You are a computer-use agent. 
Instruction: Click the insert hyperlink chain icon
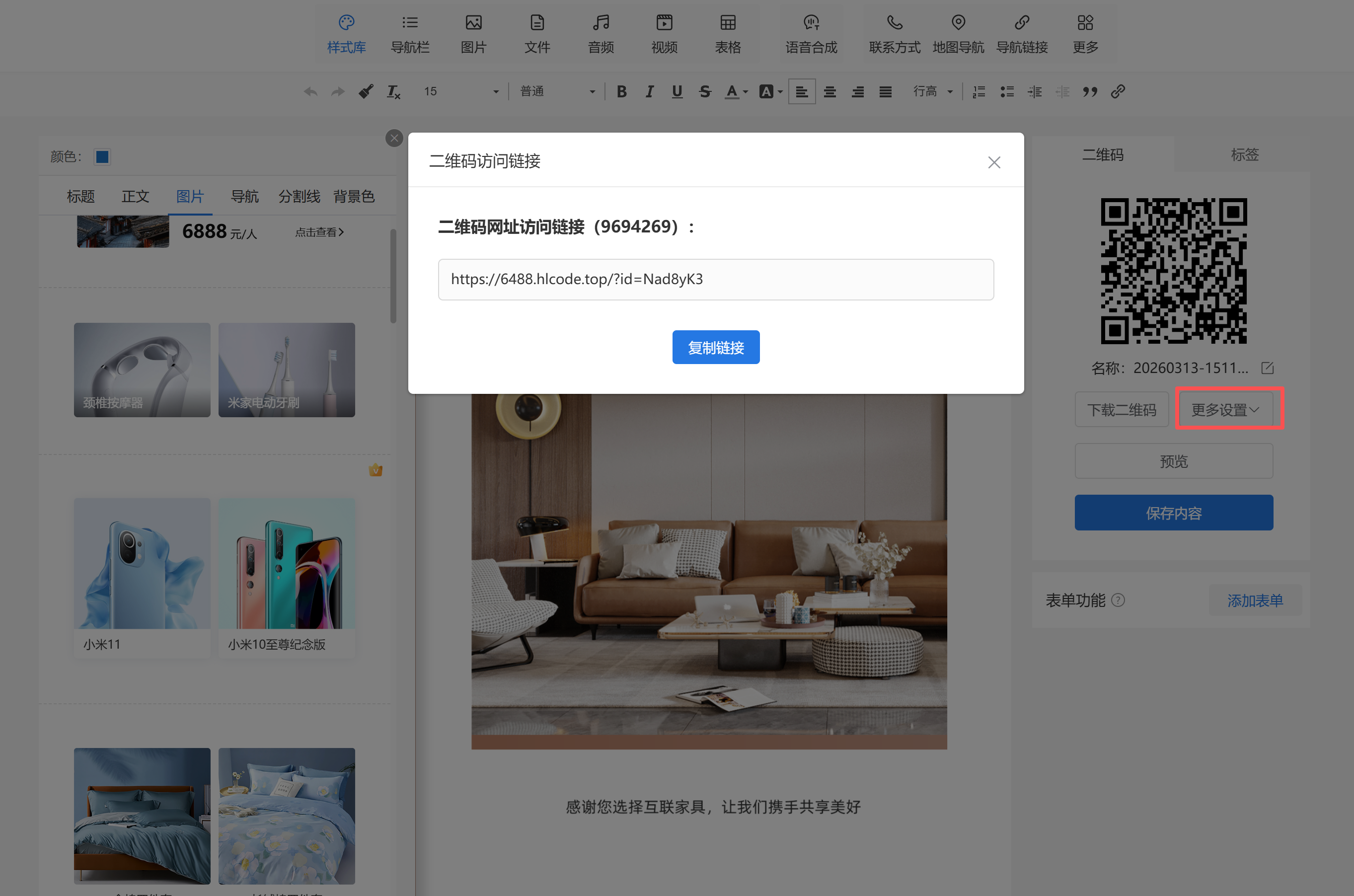[x=1118, y=91]
